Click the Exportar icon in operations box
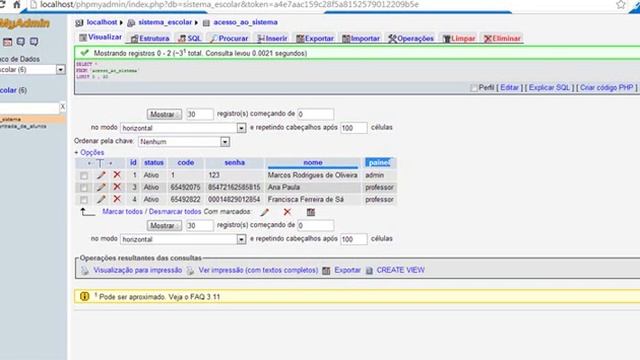The image size is (640, 360). click(x=326, y=271)
